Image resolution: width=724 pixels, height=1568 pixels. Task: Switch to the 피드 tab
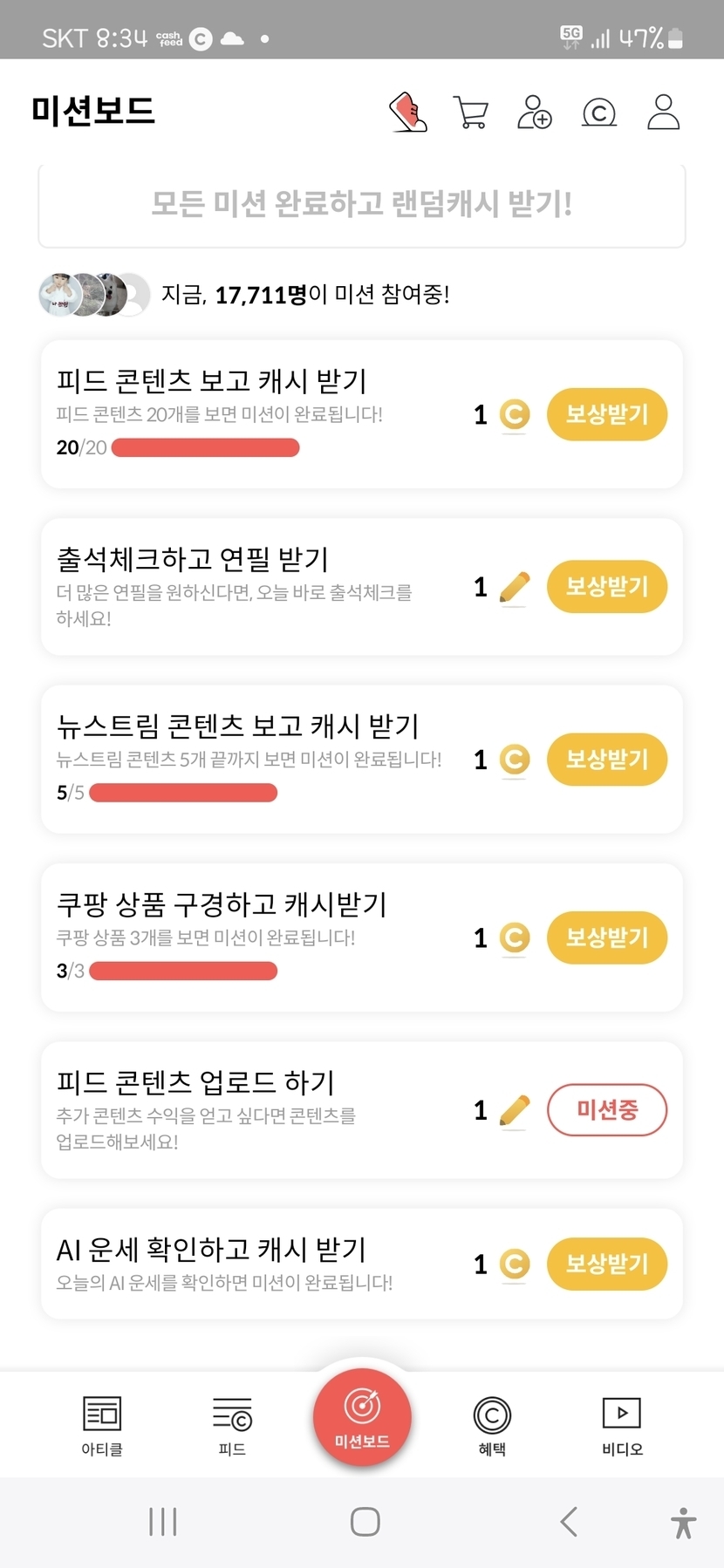[x=232, y=1425]
